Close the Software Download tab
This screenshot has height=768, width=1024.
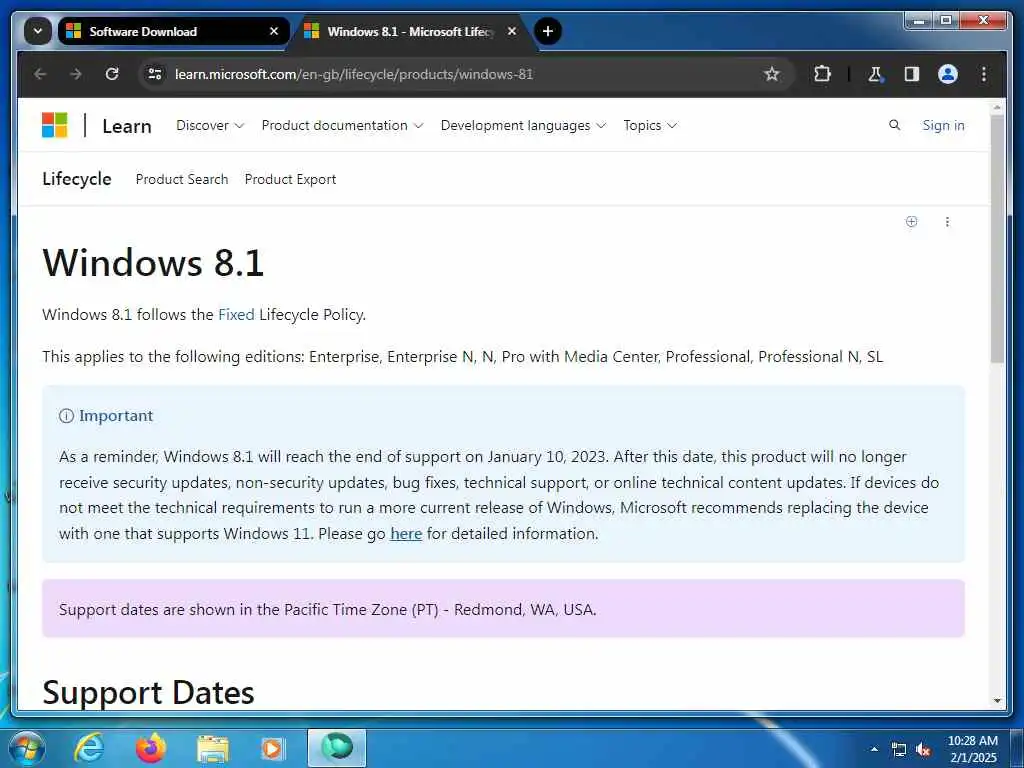click(x=274, y=31)
